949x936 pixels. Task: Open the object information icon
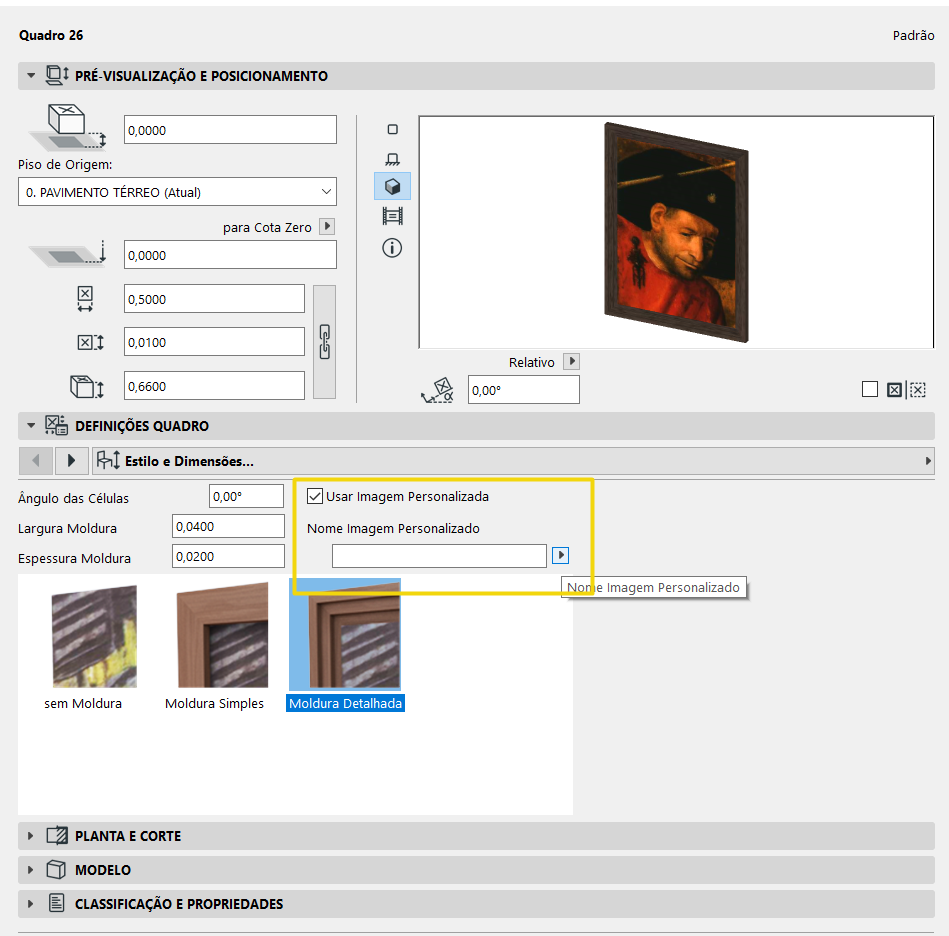[392, 248]
